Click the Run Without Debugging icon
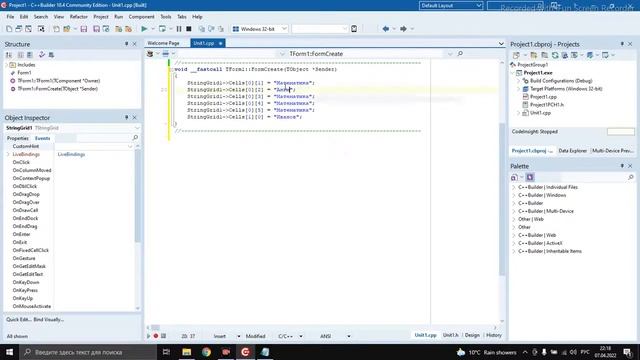The width and height of the screenshot is (640, 360). click(x=162, y=29)
